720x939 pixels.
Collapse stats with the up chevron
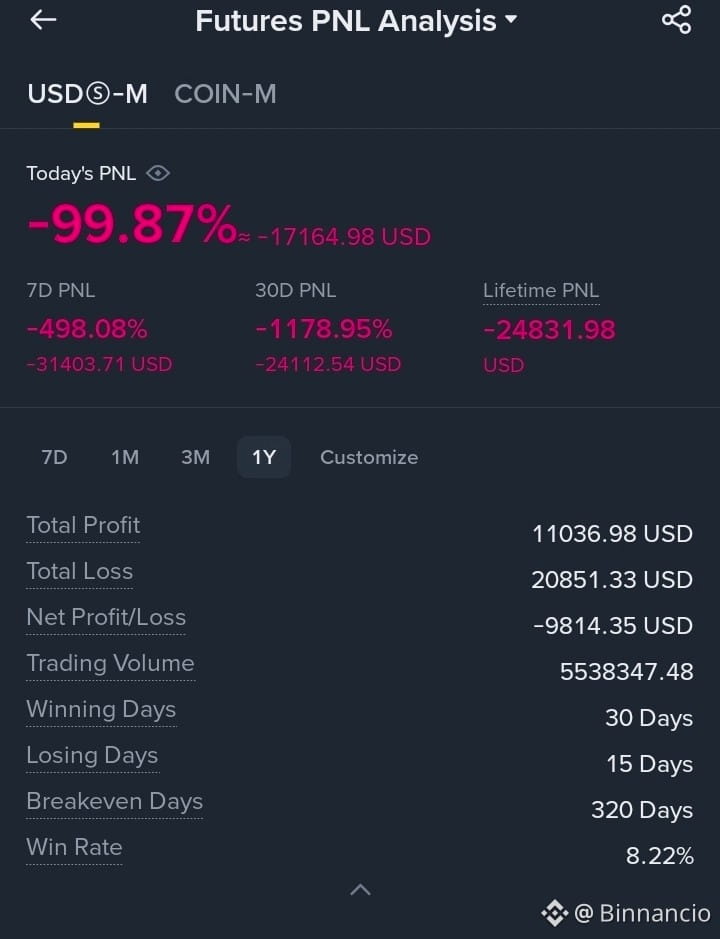[360, 890]
